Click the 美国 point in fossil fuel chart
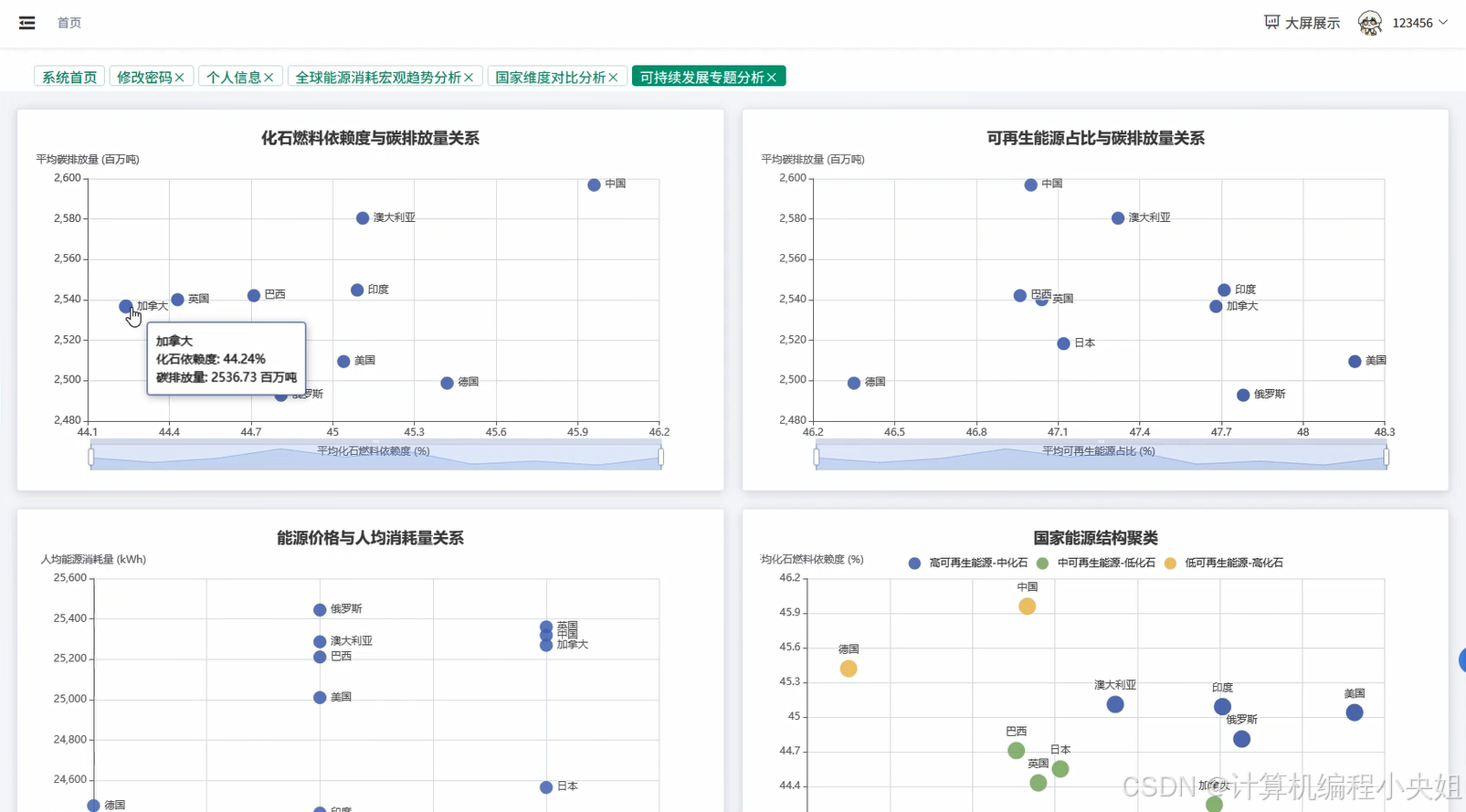This screenshot has width=1466, height=812. coord(343,362)
